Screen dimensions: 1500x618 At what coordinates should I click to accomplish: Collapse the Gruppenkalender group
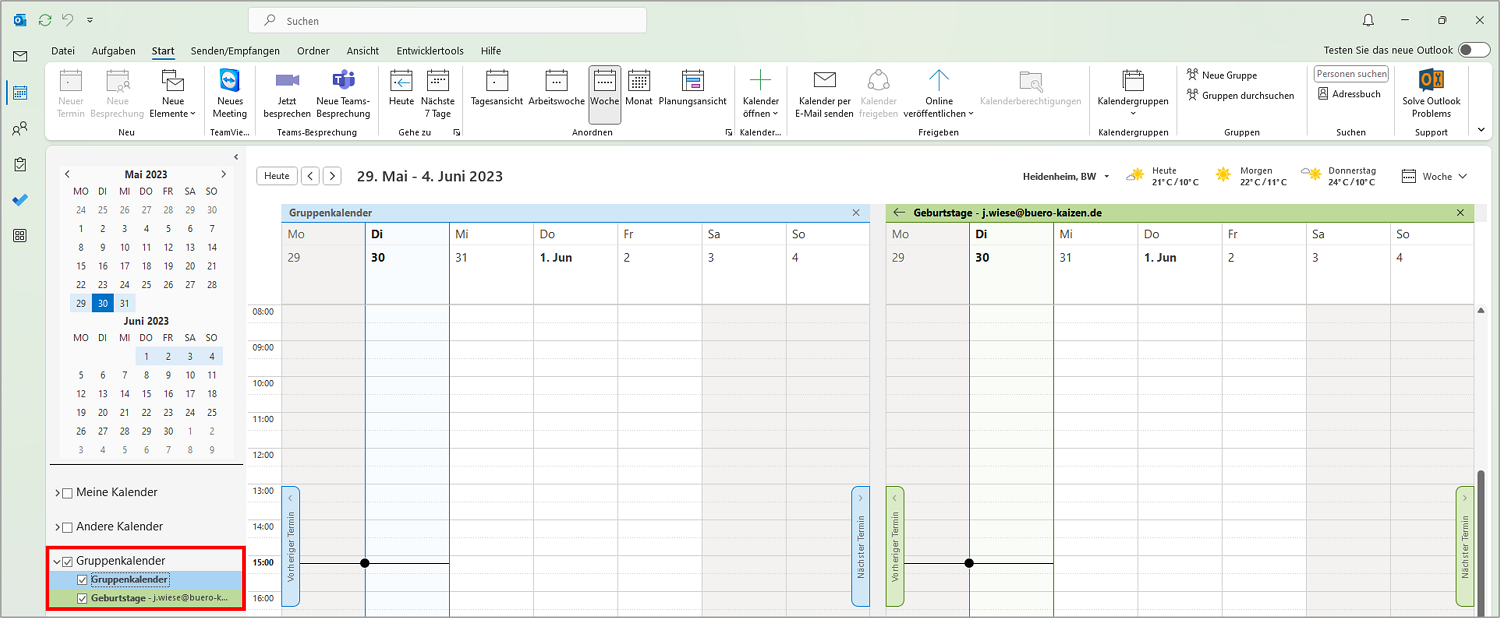pos(57,562)
